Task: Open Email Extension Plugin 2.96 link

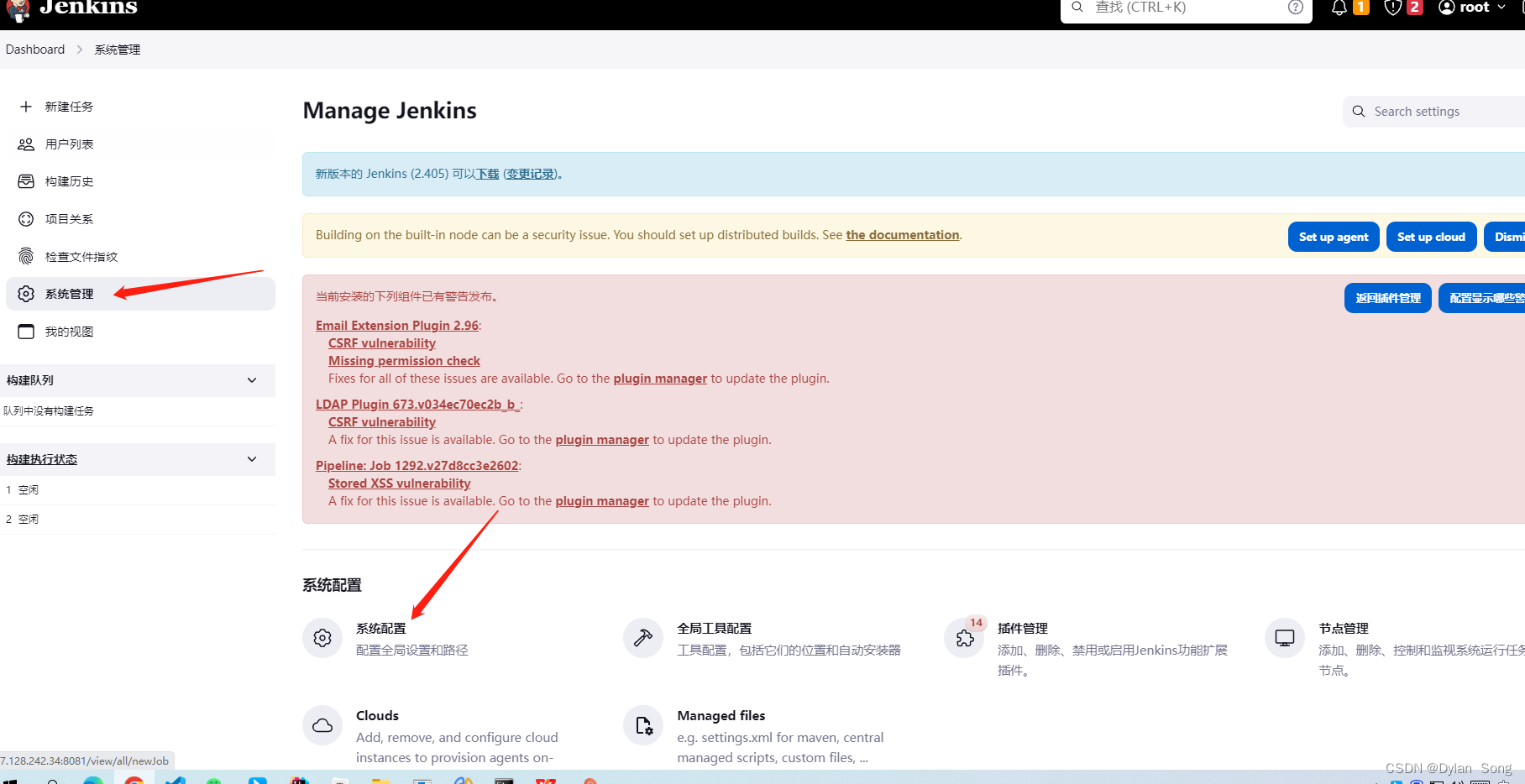Action: [397, 326]
